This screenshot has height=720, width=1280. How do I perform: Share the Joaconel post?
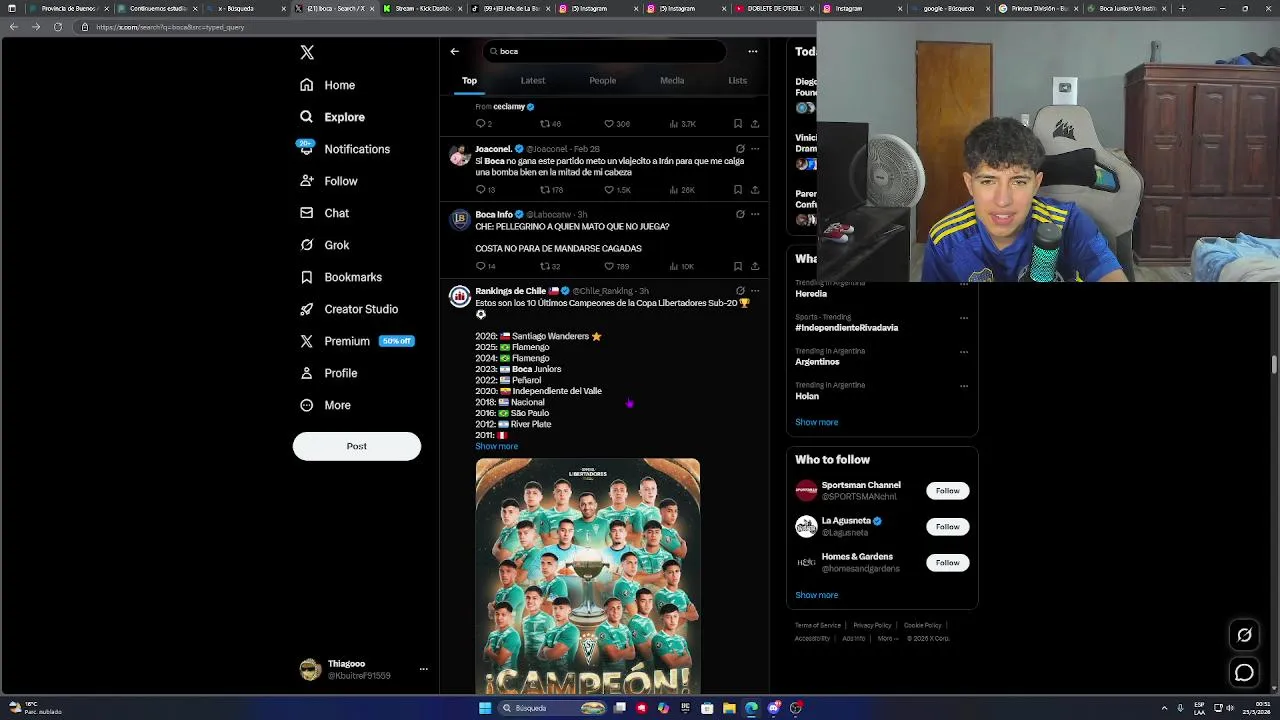pos(755,190)
